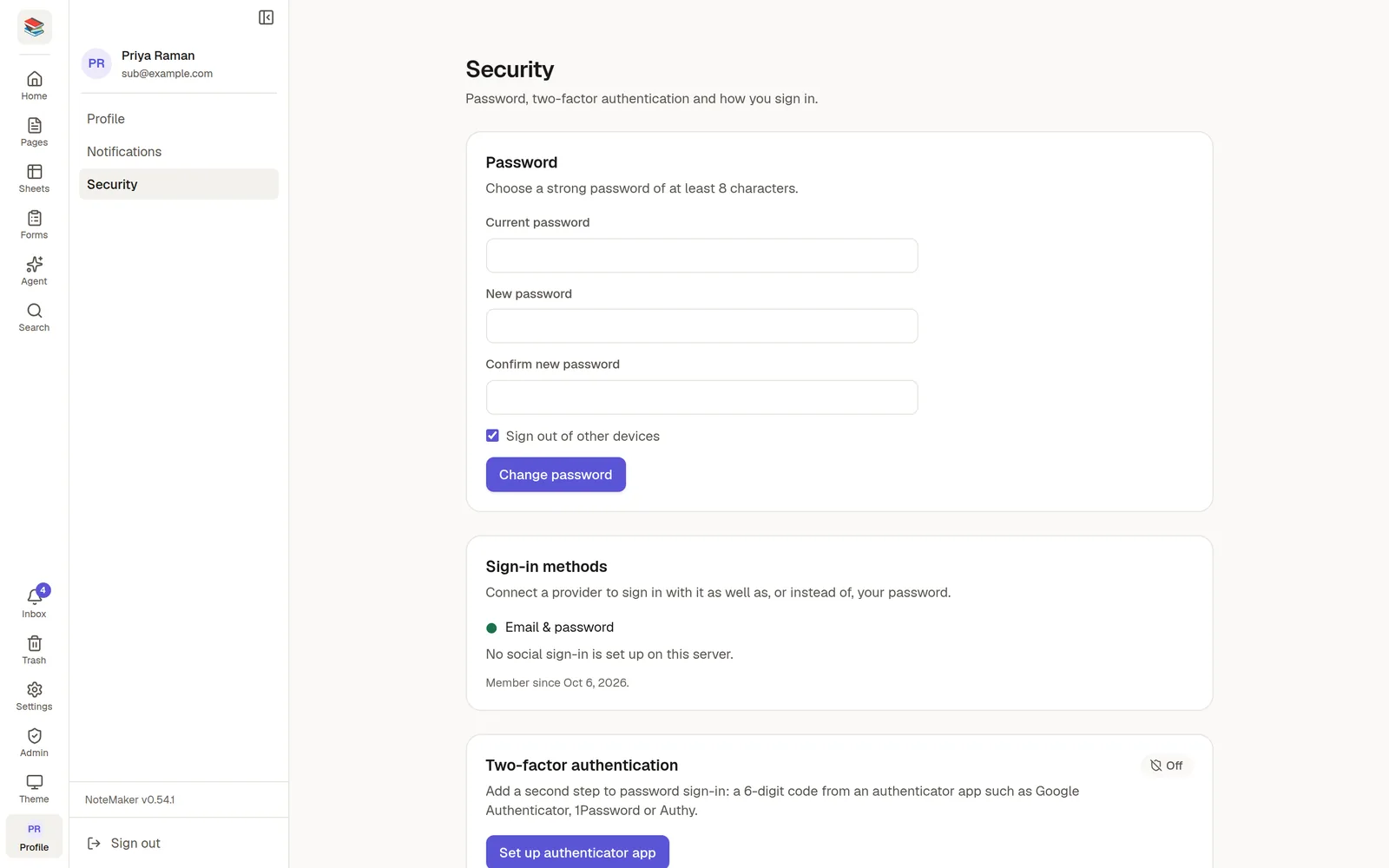Screen dimensions: 1389x868
Task: Go to Home in the sidebar
Action: (x=34, y=86)
